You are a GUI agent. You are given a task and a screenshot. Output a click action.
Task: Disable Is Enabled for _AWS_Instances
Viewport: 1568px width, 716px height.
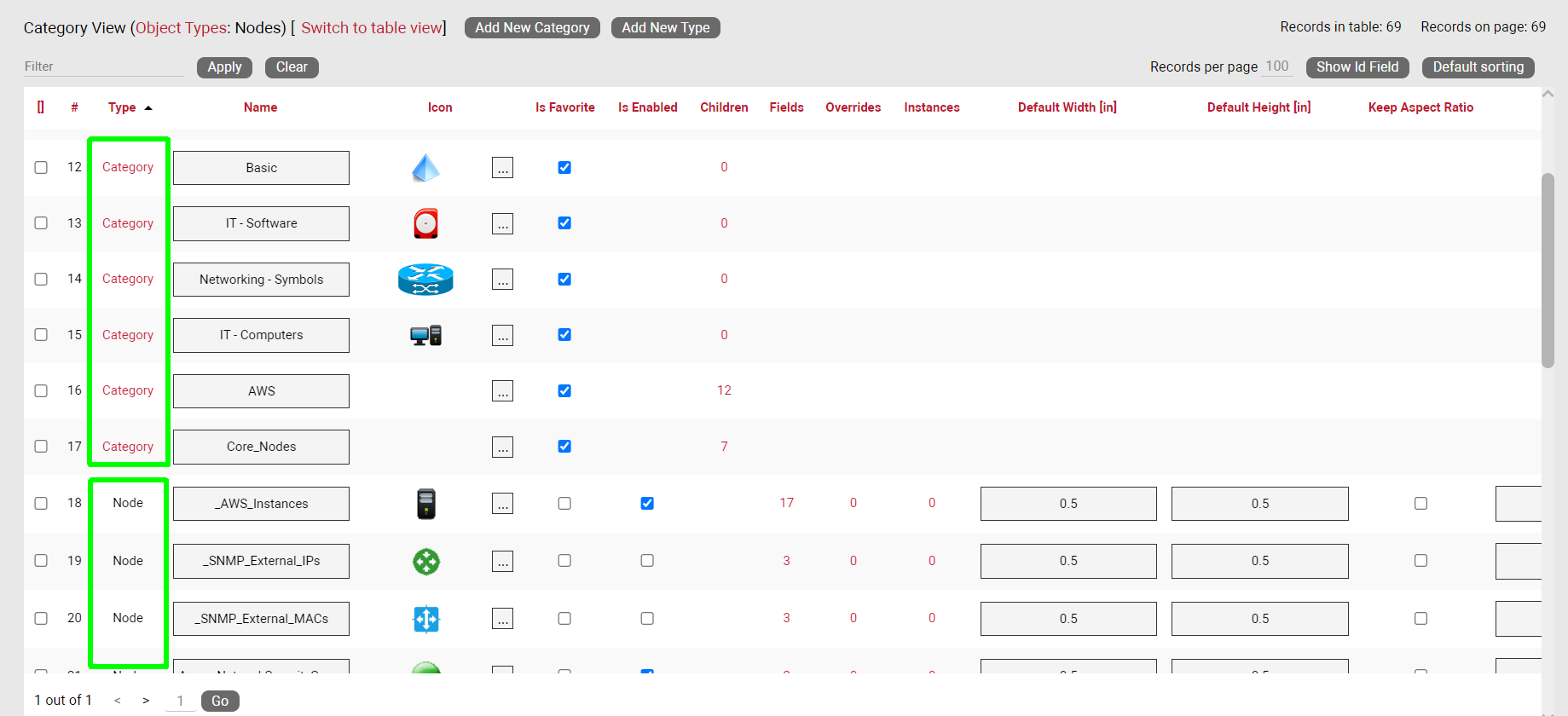click(647, 504)
